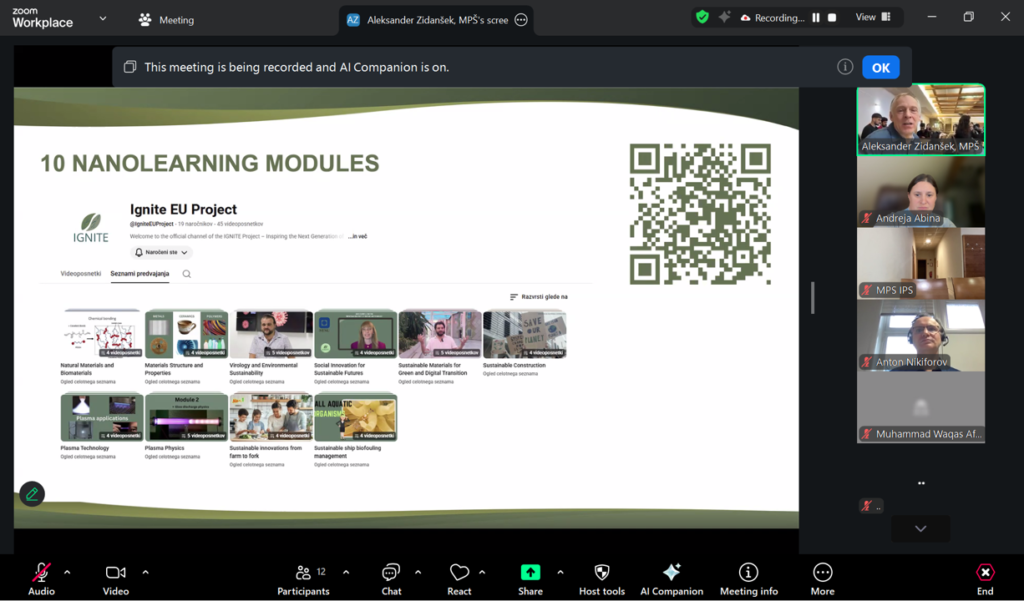
Task: Open the View layout menu
Action: coord(871,17)
